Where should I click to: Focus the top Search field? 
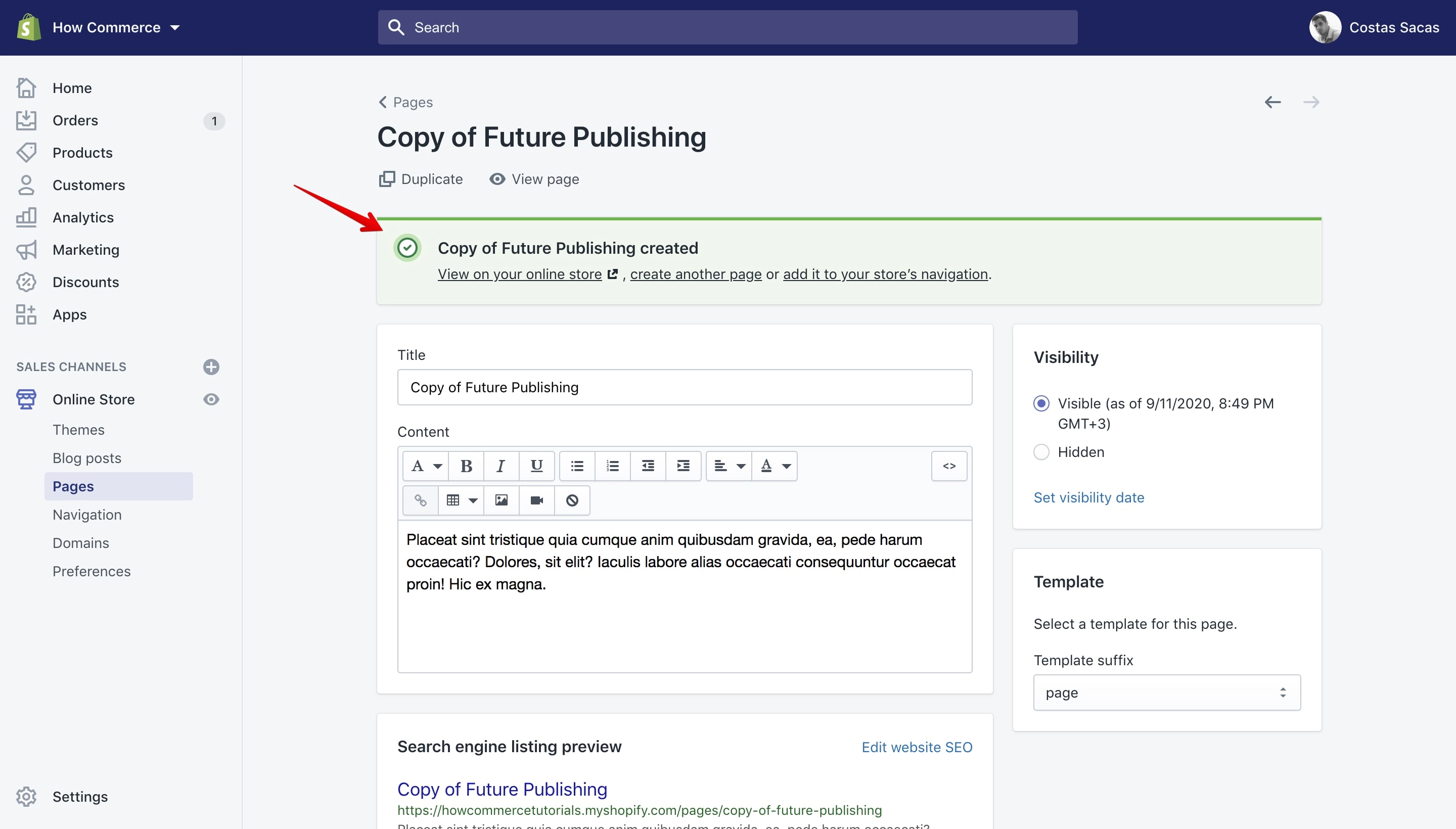[727, 27]
